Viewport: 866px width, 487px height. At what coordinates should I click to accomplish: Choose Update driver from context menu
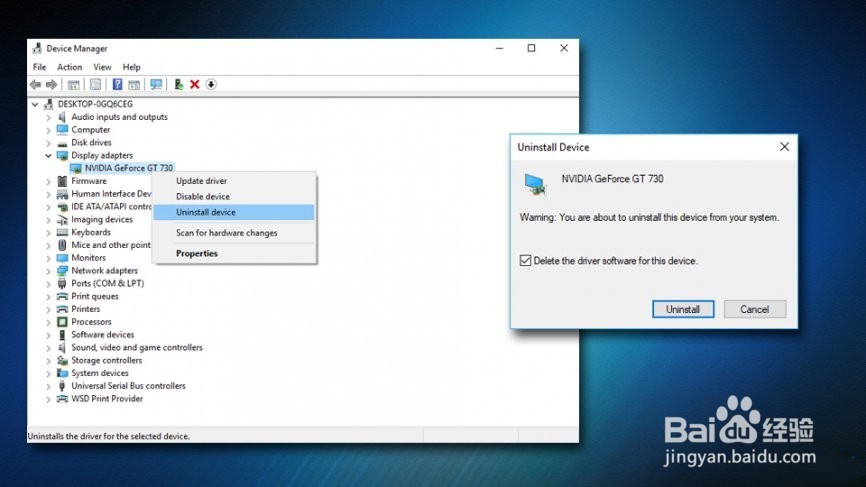point(234,181)
